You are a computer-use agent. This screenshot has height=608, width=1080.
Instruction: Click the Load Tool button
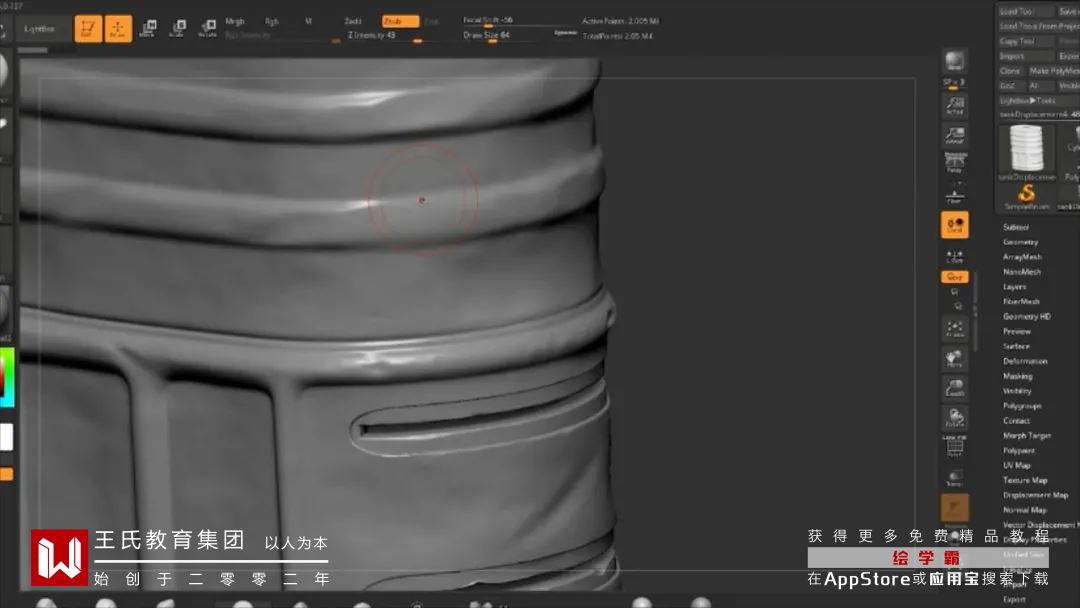1026,11
